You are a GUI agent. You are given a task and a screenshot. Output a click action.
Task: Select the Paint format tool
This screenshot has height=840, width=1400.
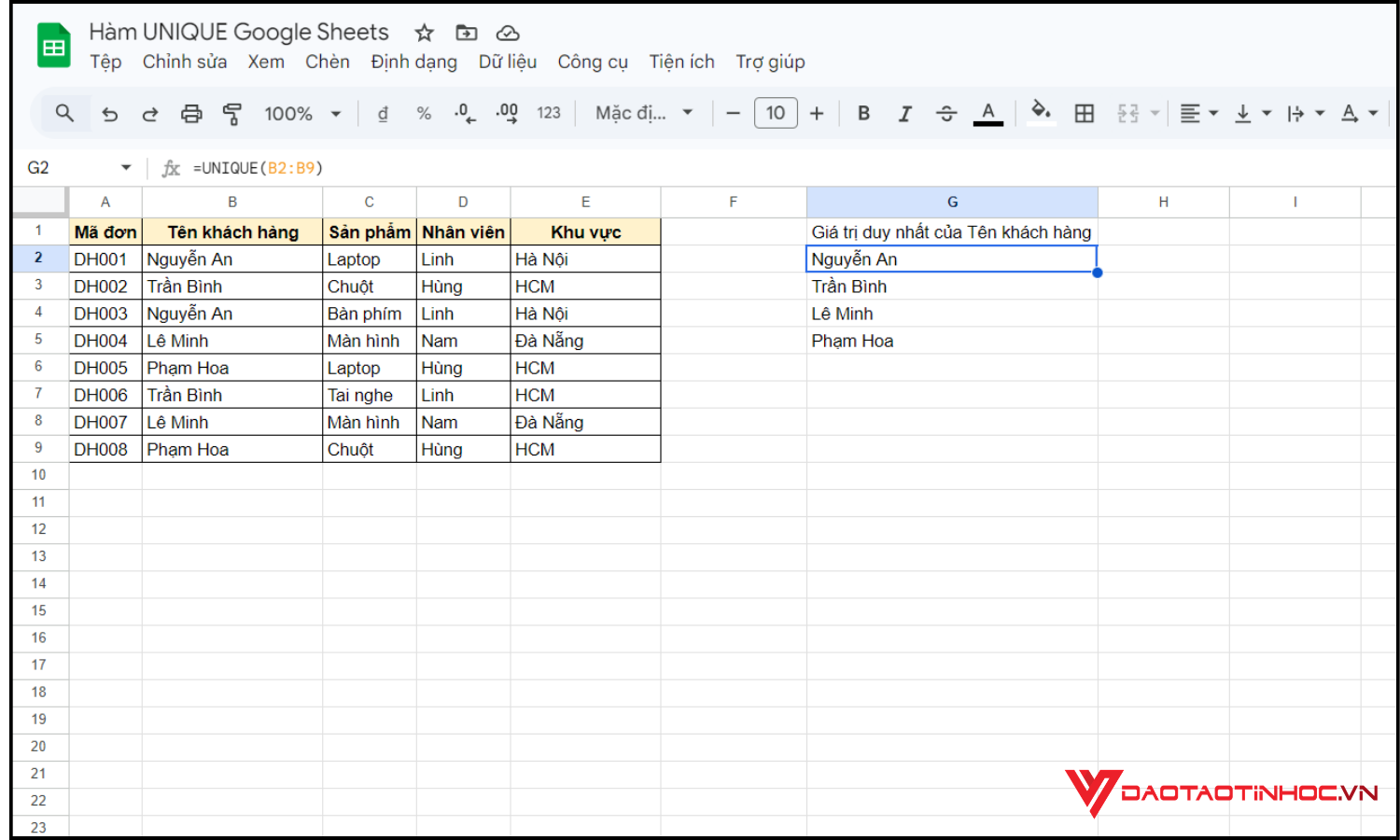point(231,113)
